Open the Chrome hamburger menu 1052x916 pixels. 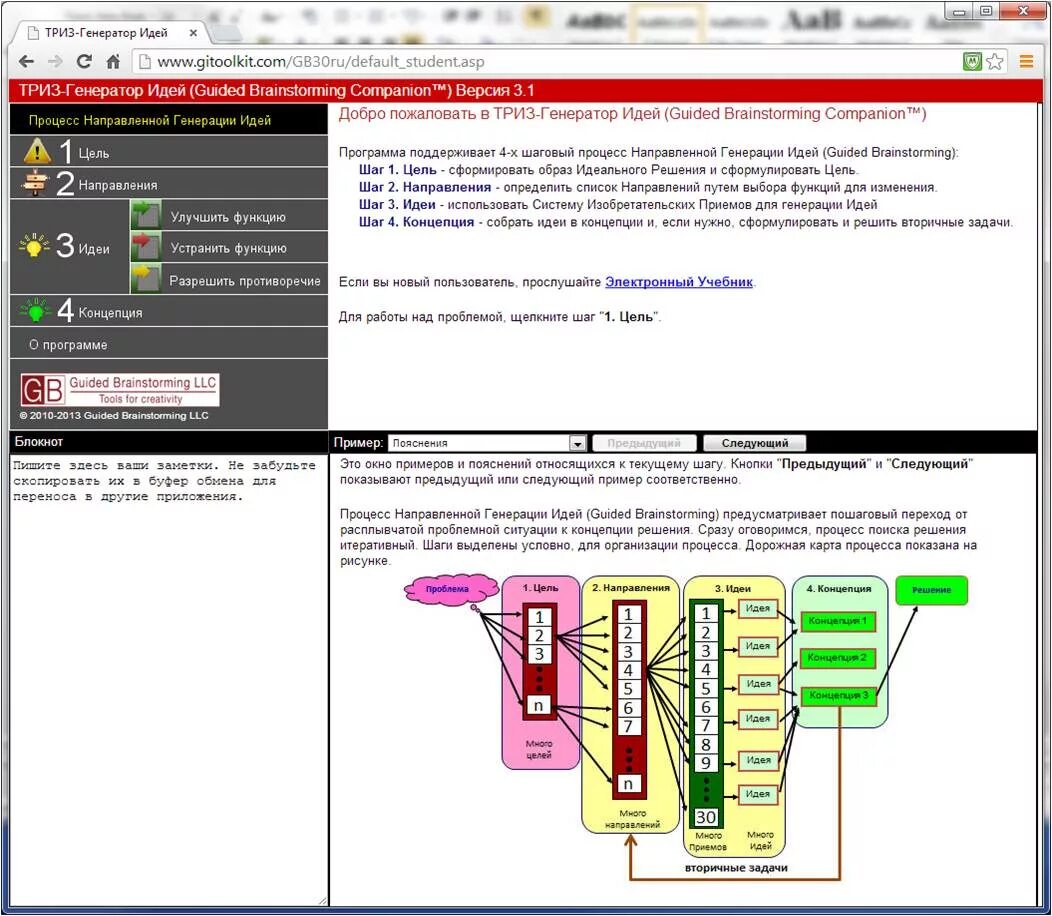tap(1026, 62)
